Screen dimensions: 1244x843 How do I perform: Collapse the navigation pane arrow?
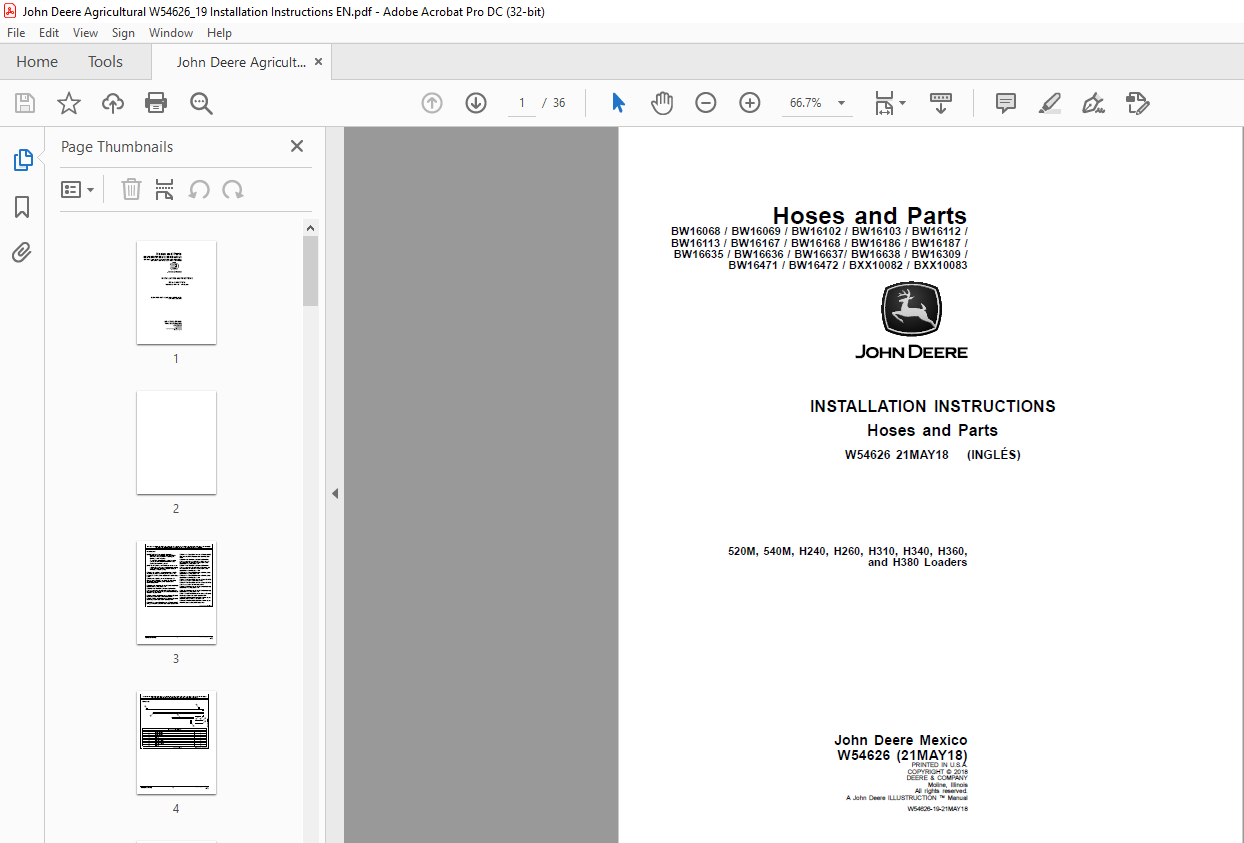click(335, 493)
